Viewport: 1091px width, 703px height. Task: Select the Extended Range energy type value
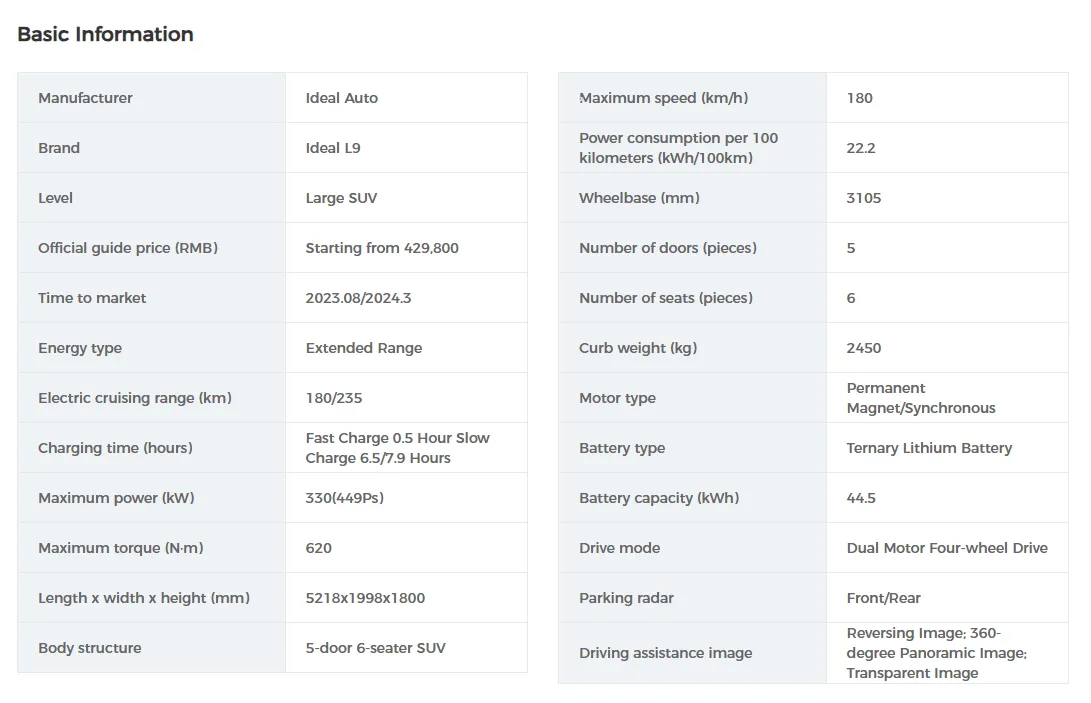[364, 348]
